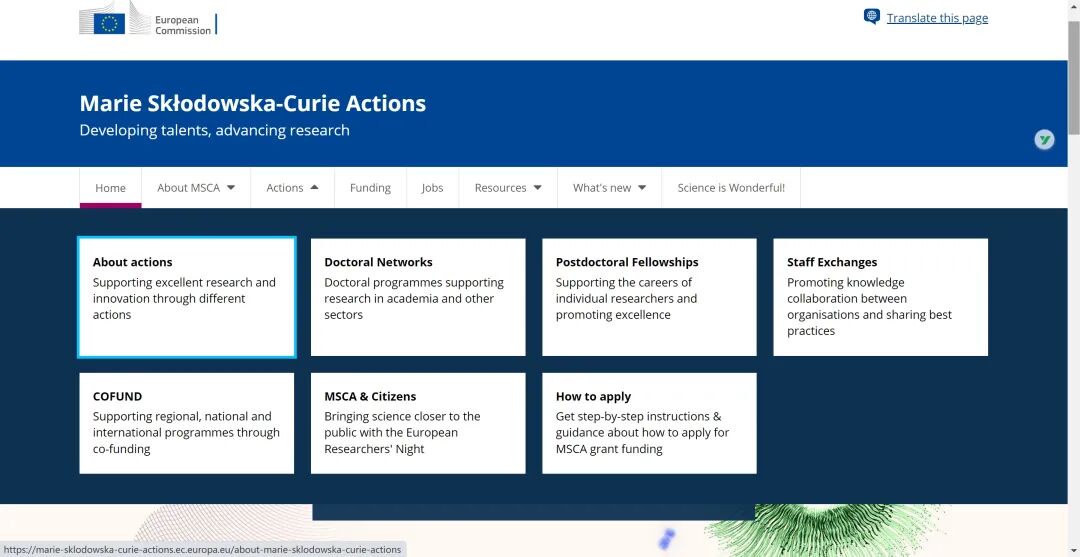Open the Doctoral Networks card
This screenshot has width=1080, height=557.
(418, 297)
